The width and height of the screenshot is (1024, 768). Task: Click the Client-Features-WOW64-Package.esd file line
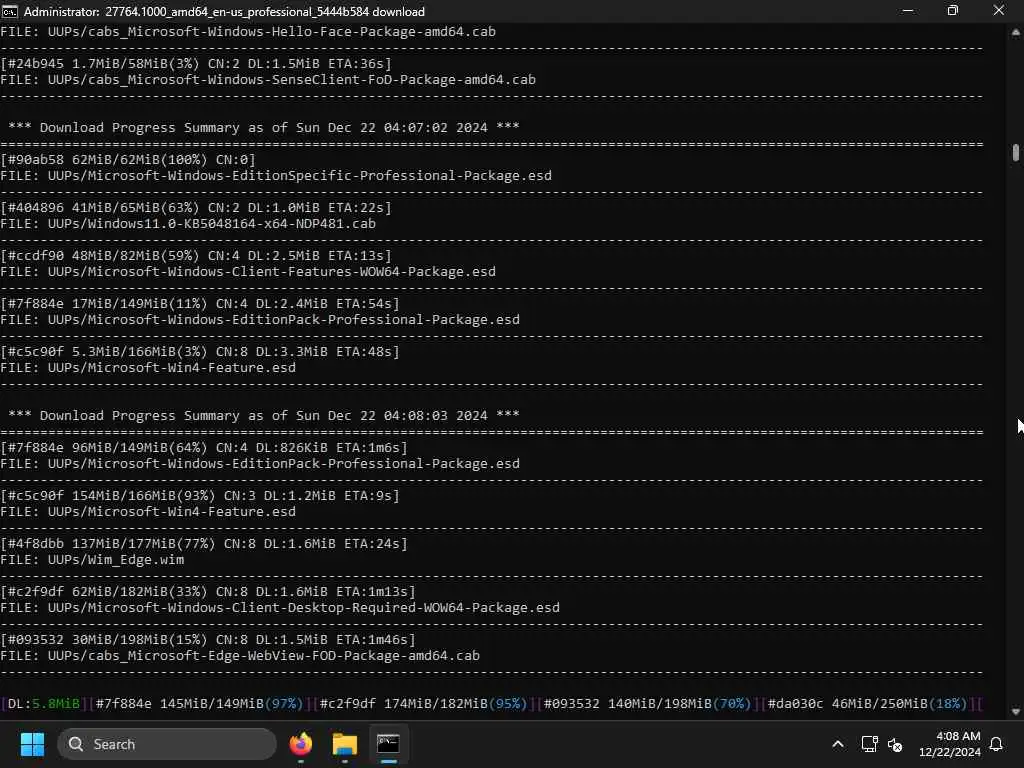[x=248, y=272]
